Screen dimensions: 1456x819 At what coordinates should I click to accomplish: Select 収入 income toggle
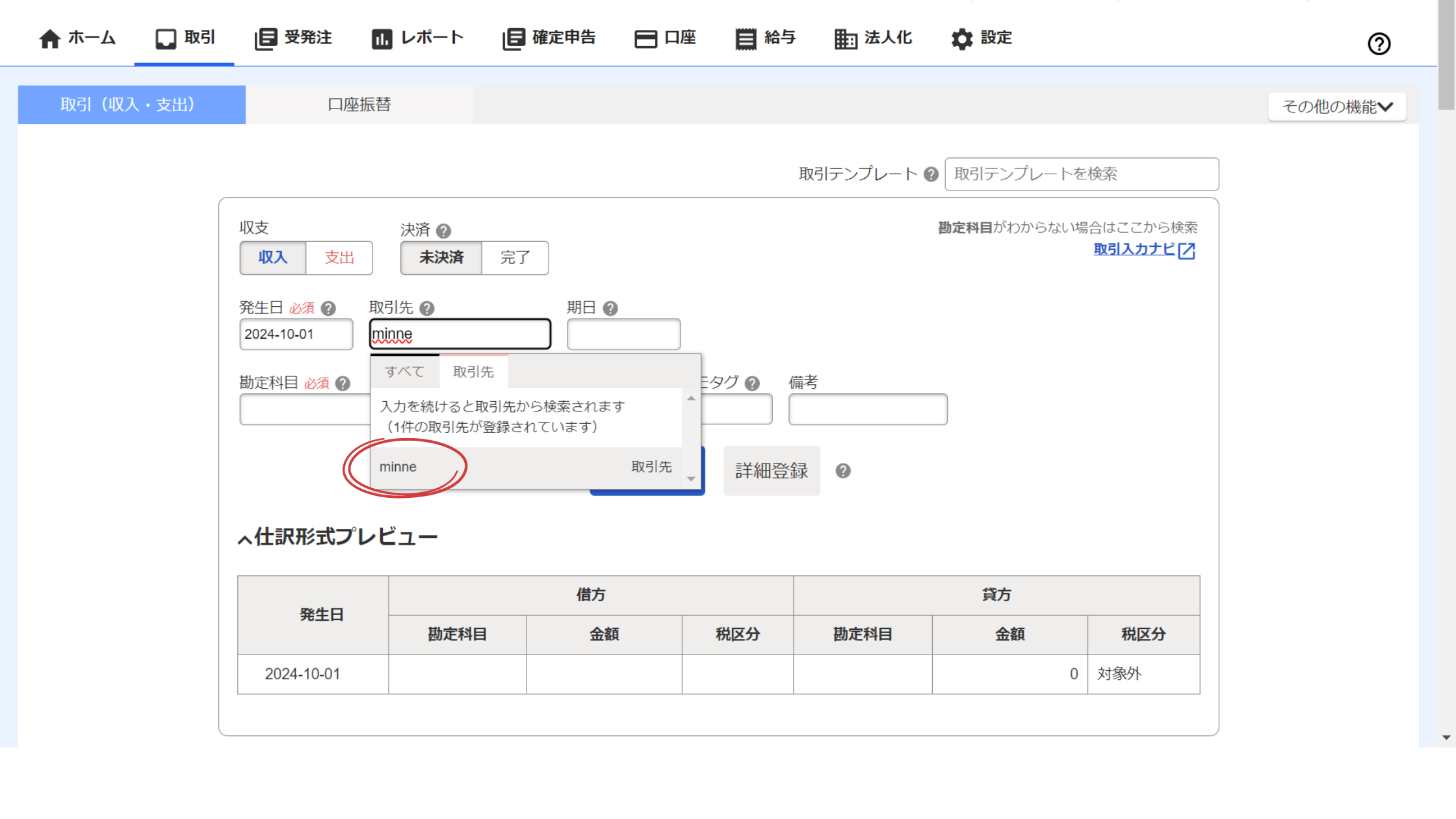(273, 257)
